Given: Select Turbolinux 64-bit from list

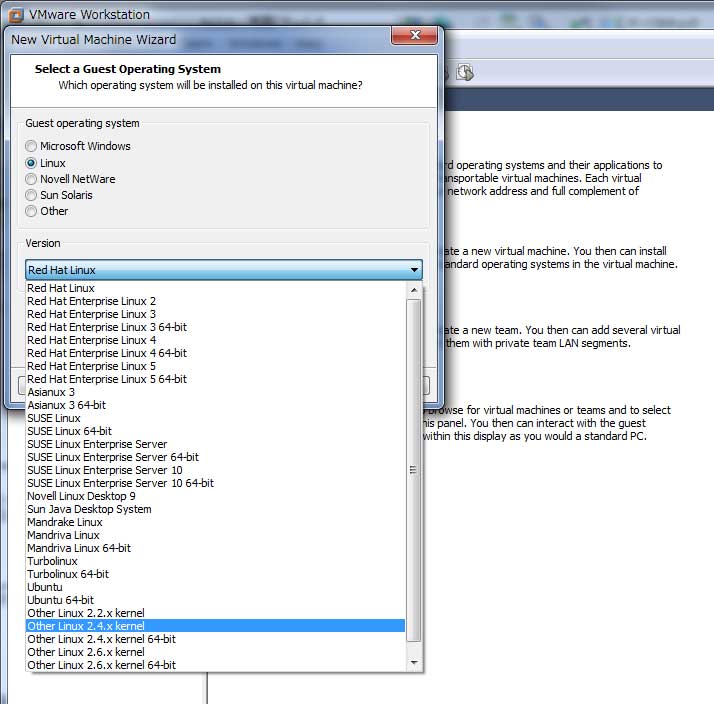Looking at the screenshot, I should coord(215,573).
